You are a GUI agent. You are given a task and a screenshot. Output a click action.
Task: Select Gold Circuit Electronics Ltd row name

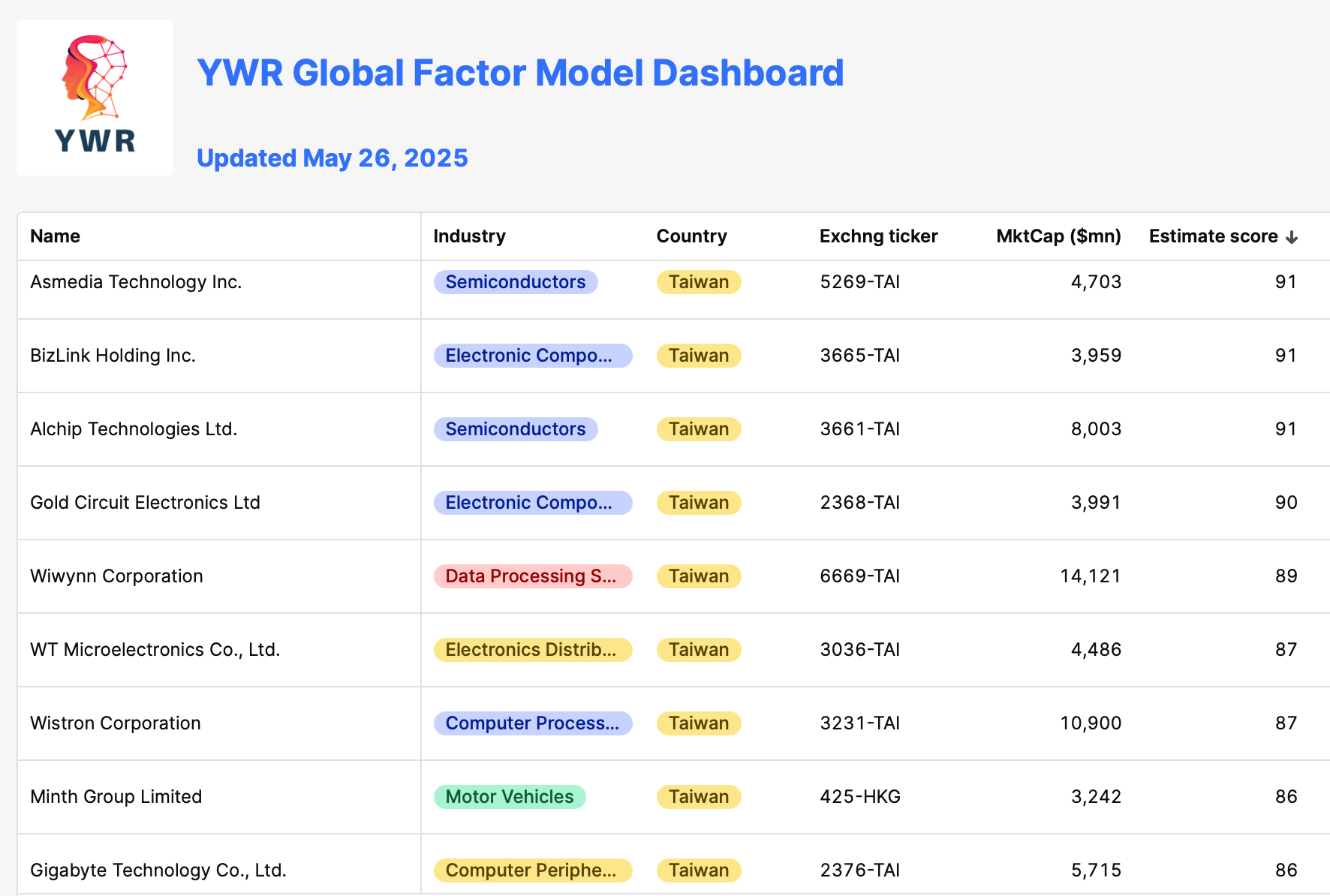145,503
